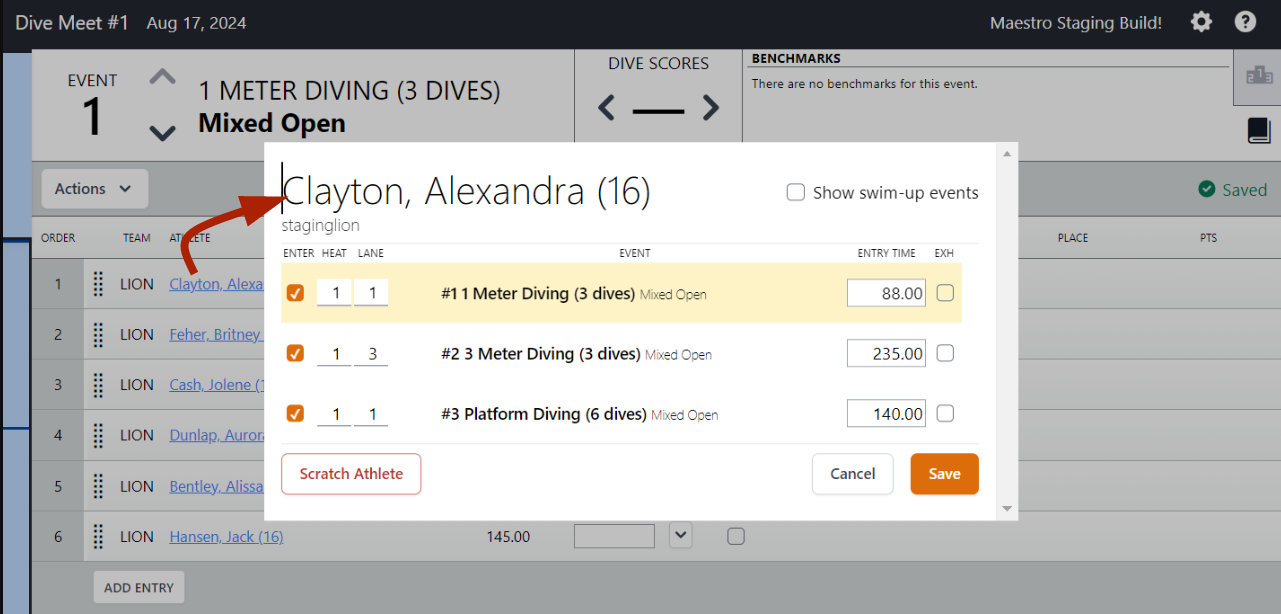Uncheck Enter for 3 Meter Diving event
This screenshot has height=614, width=1281.
(x=295, y=353)
